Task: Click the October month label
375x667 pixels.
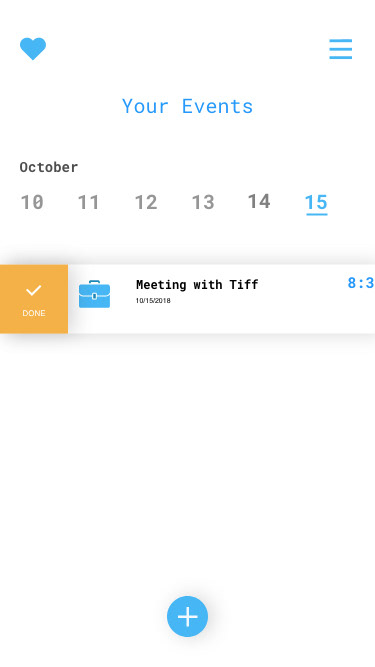Action: 49,167
